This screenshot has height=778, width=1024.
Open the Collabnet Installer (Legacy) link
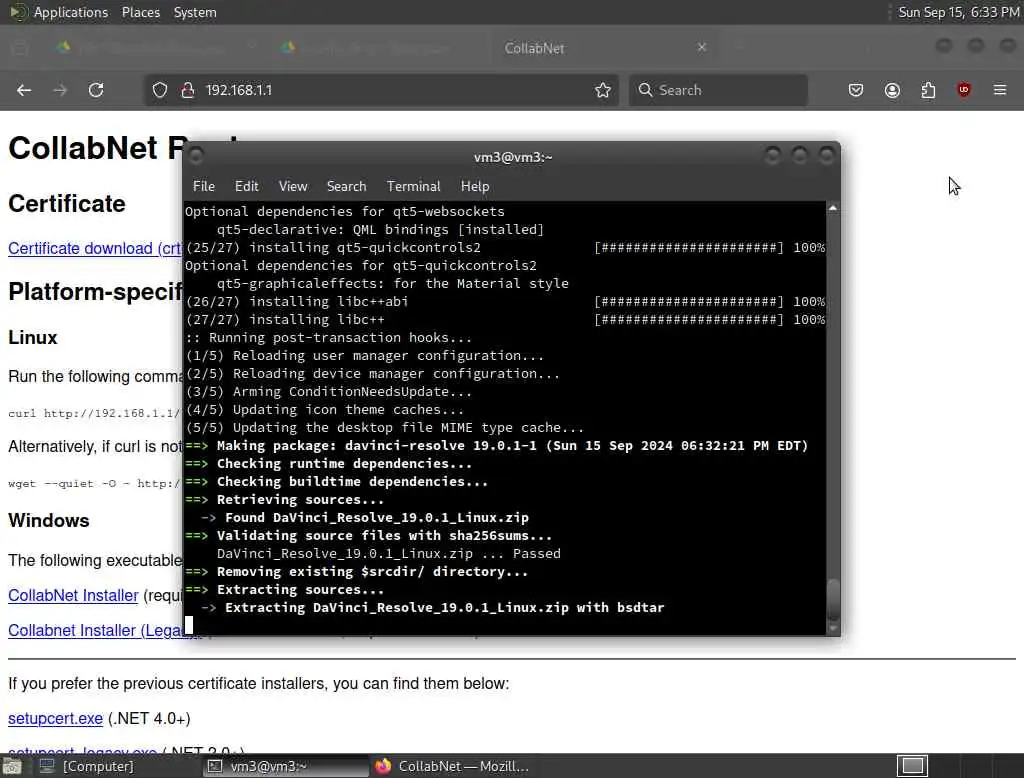tap(95, 630)
